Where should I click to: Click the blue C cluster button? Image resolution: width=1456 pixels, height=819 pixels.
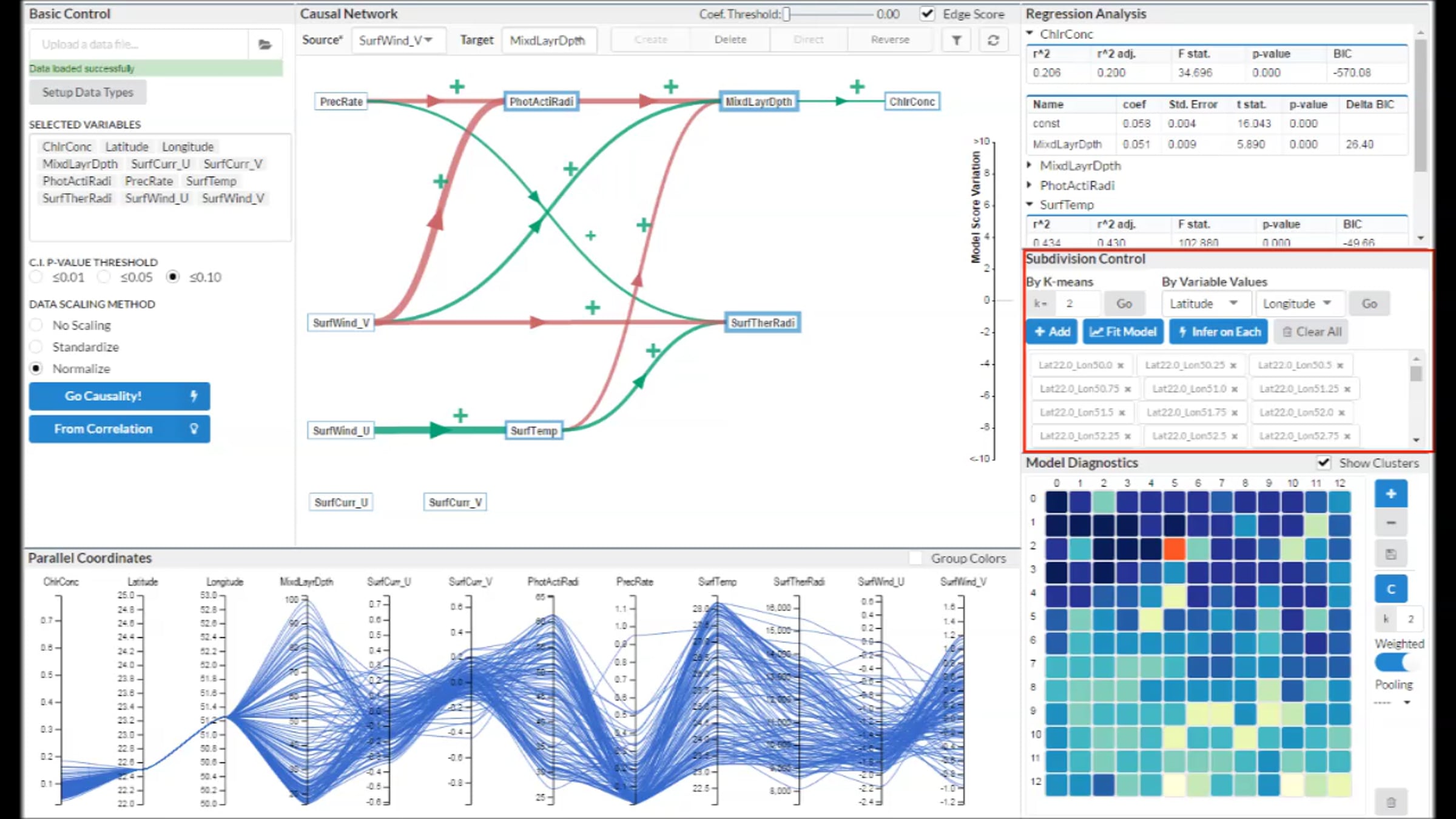click(x=1390, y=588)
